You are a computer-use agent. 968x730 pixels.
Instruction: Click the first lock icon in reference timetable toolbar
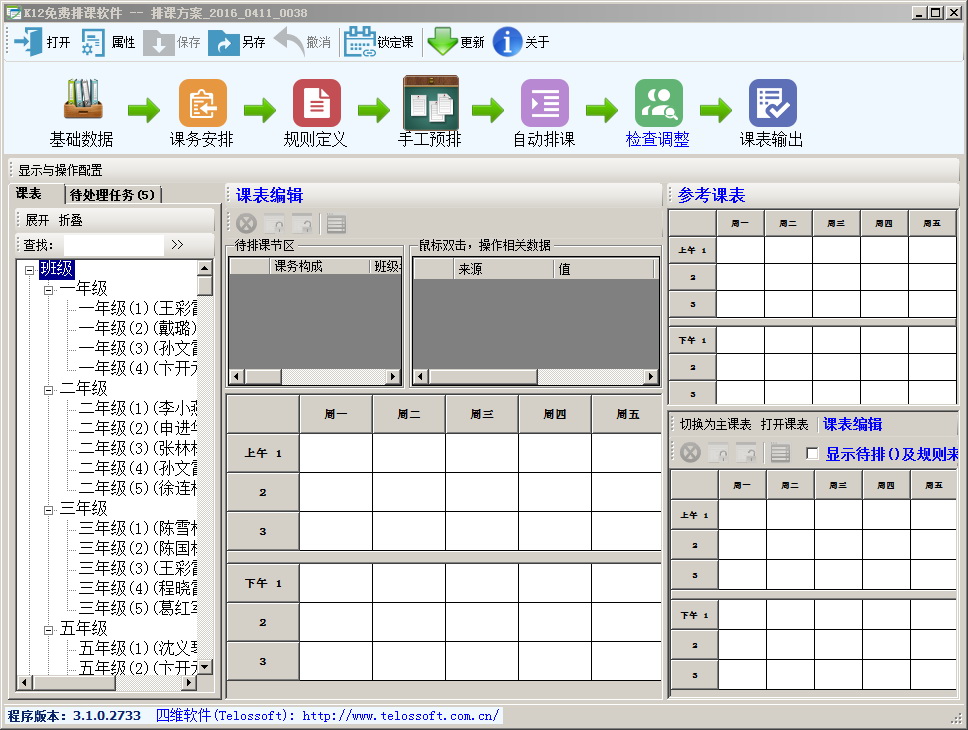(718, 453)
